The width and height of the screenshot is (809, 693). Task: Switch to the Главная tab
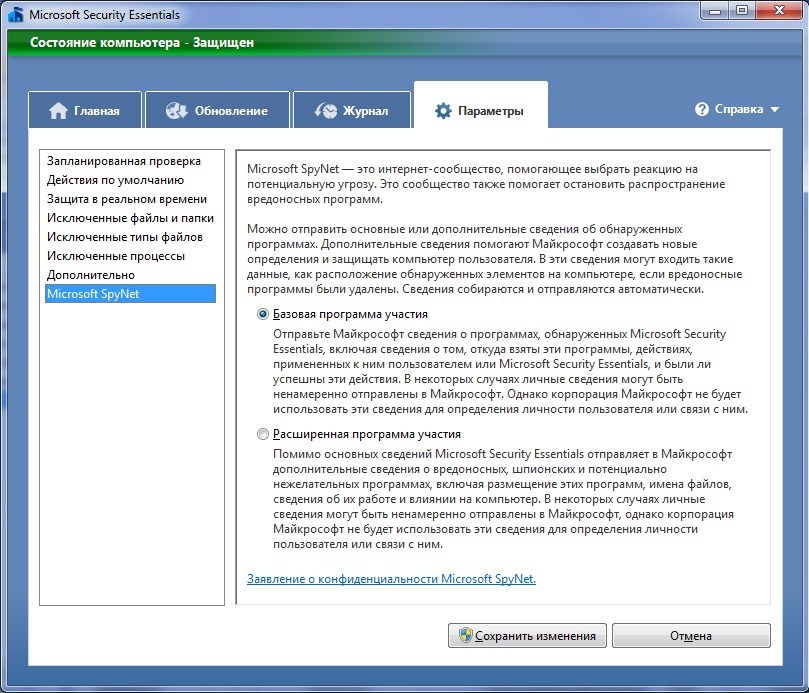85,110
